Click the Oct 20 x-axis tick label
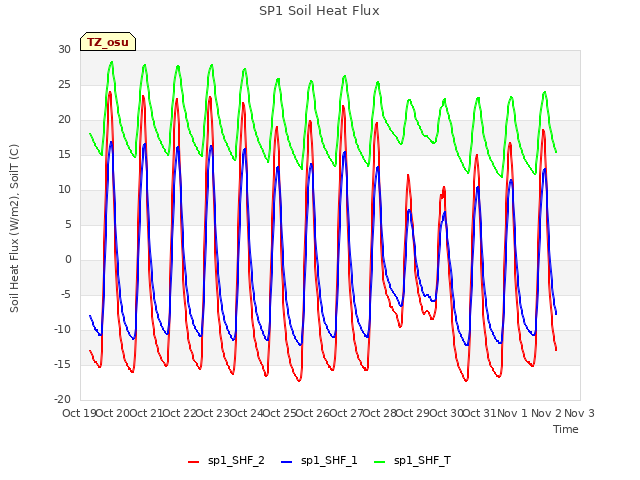This screenshot has height=480, width=640. coord(113,413)
